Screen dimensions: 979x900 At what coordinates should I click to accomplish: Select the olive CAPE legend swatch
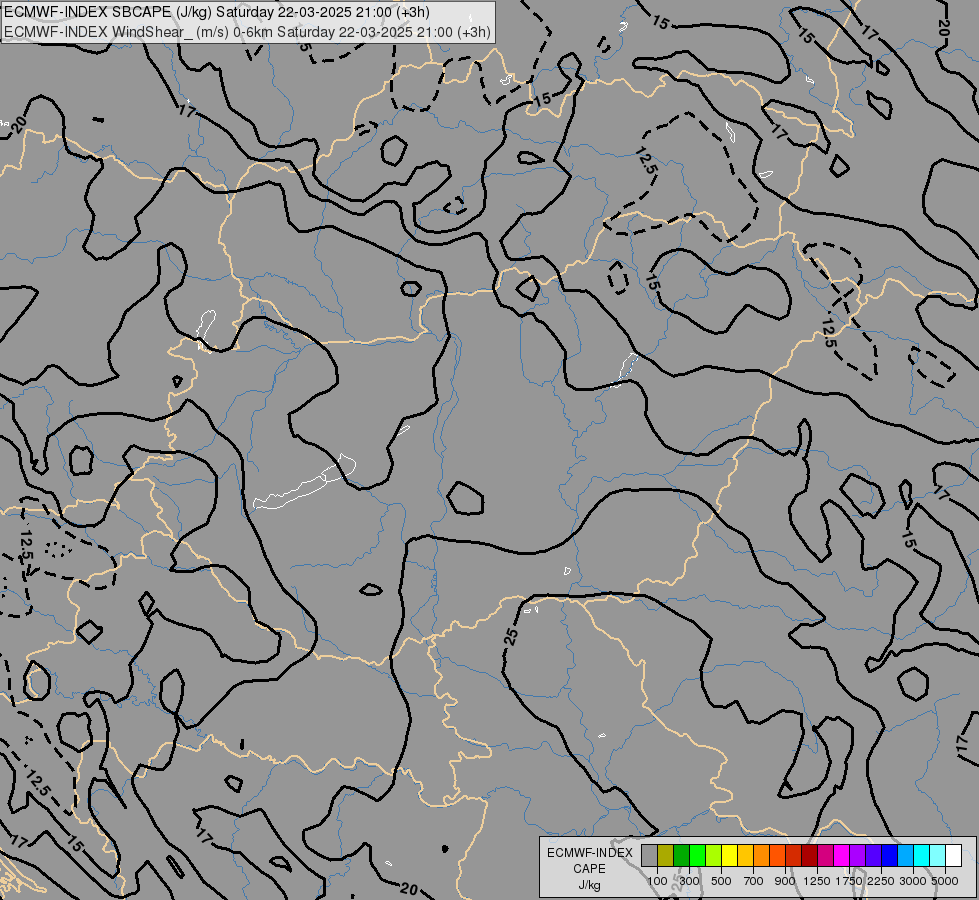666,855
